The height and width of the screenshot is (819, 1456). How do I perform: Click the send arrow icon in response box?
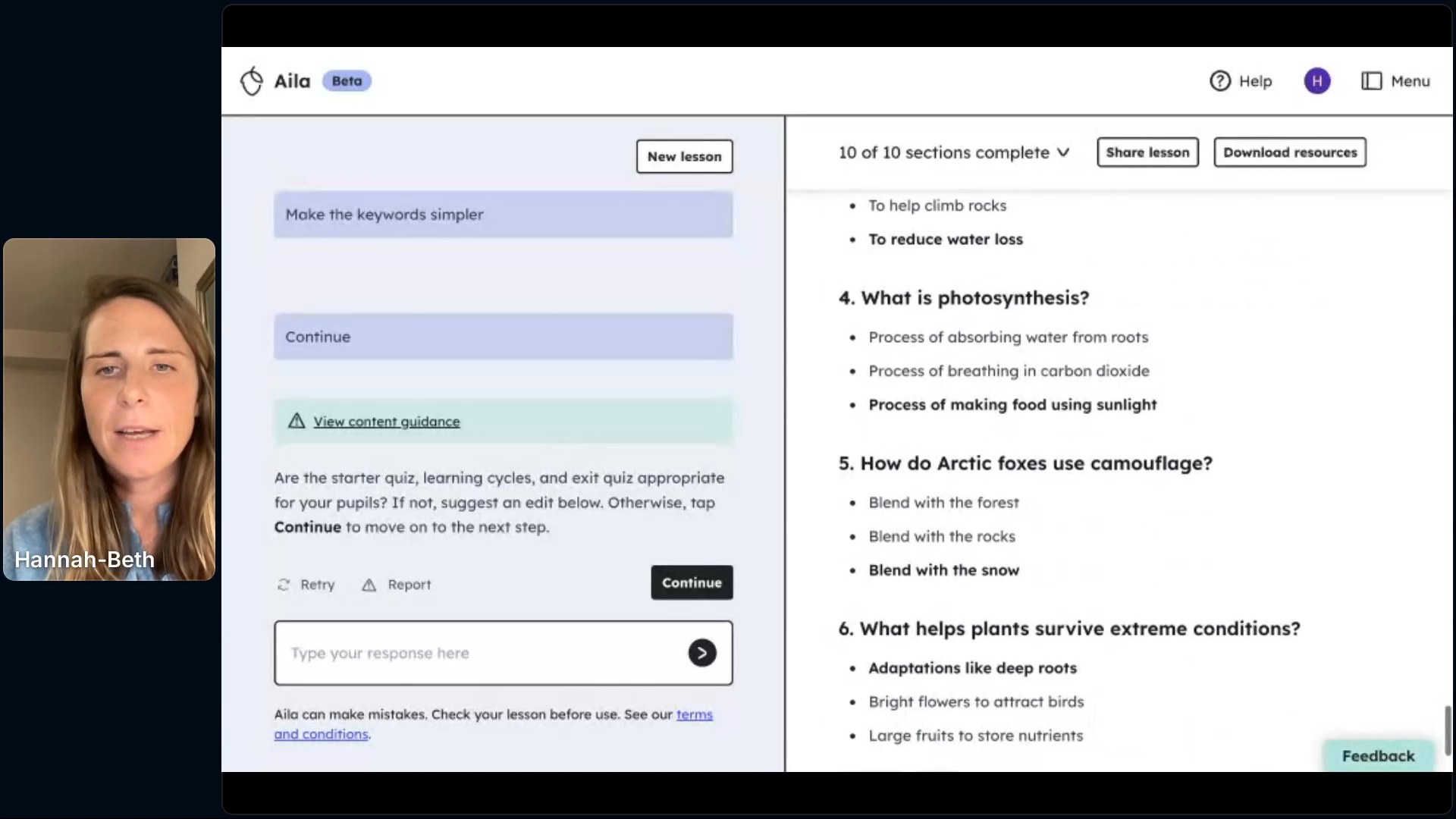pos(701,653)
